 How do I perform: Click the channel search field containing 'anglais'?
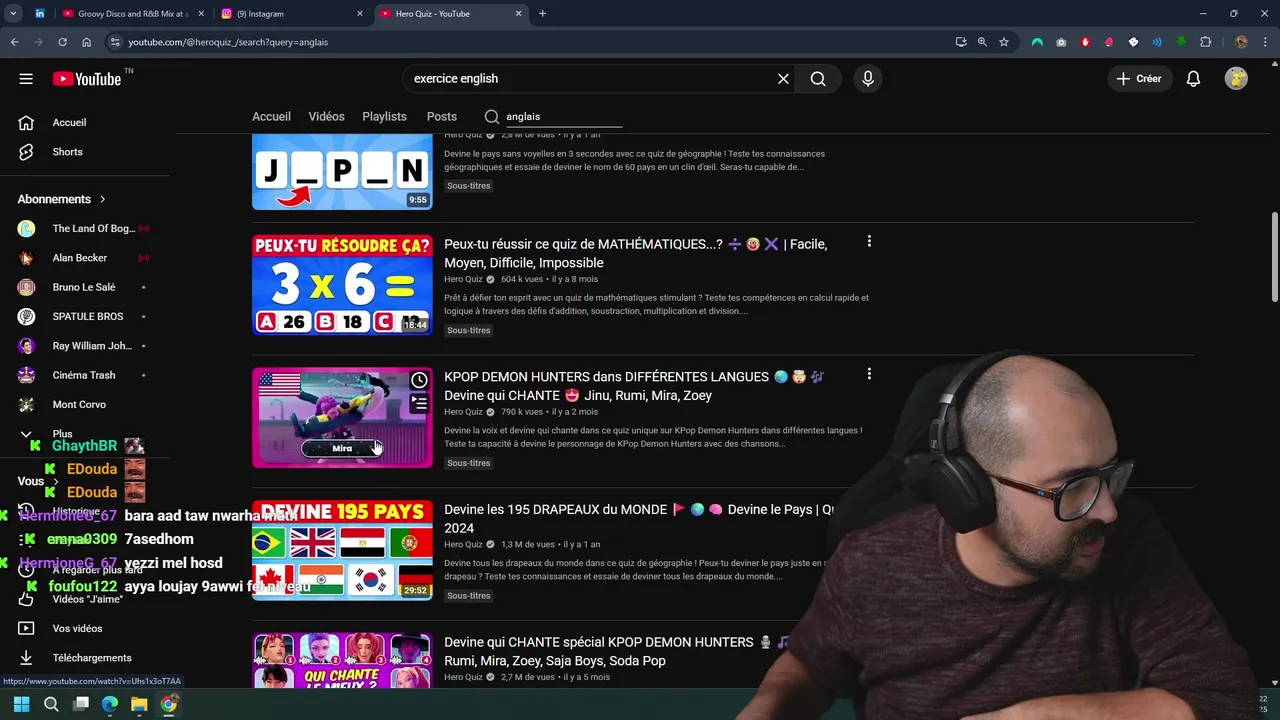[x=564, y=117]
